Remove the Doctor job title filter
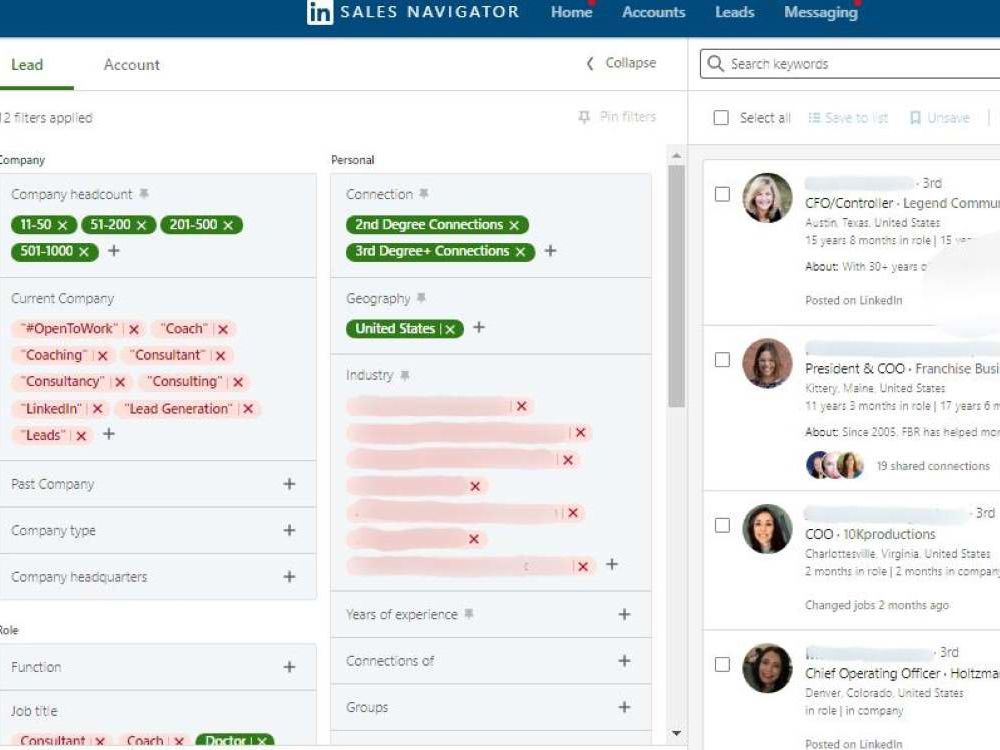 (261, 741)
